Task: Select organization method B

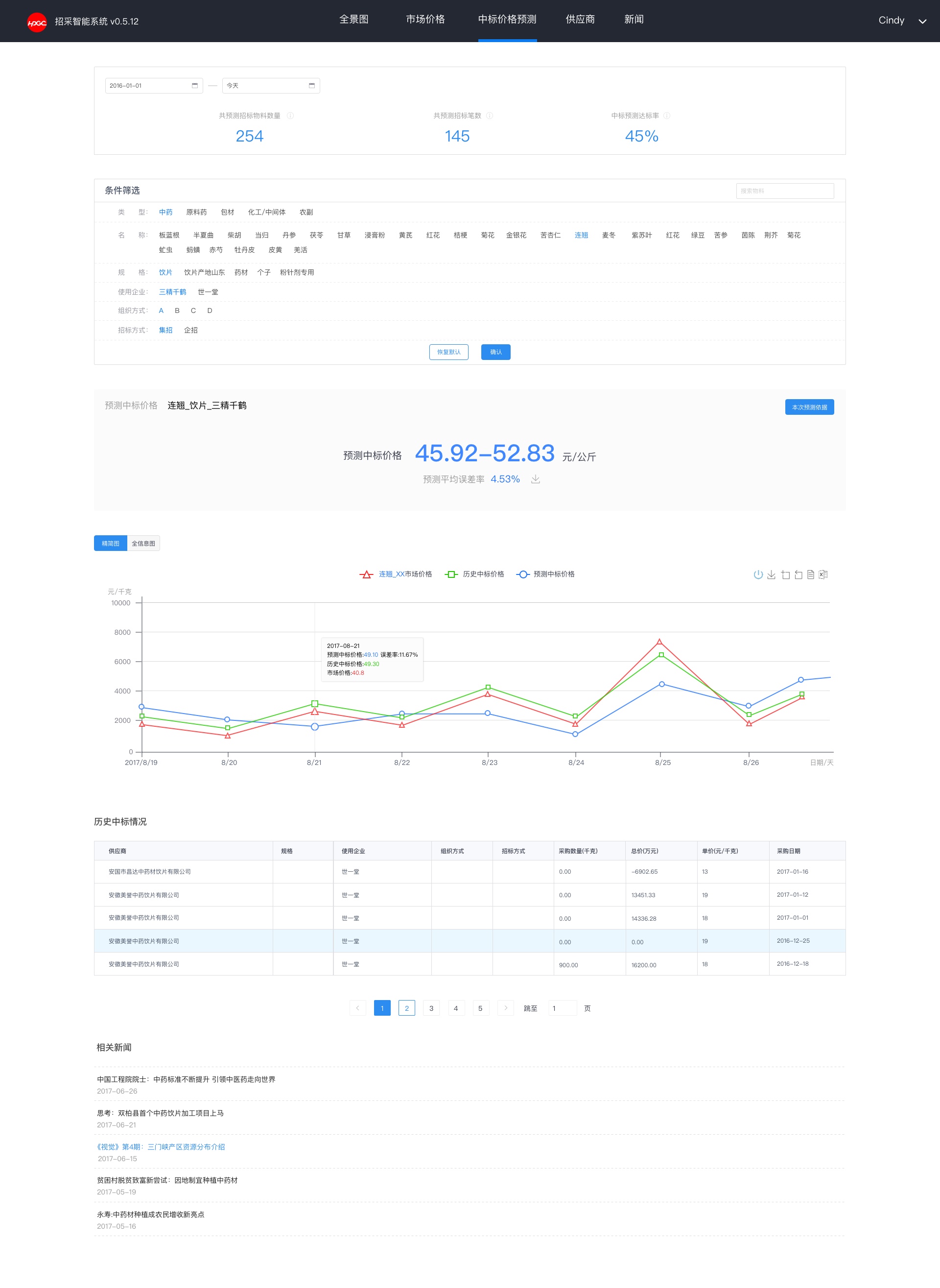Action: tap(177, 311)
